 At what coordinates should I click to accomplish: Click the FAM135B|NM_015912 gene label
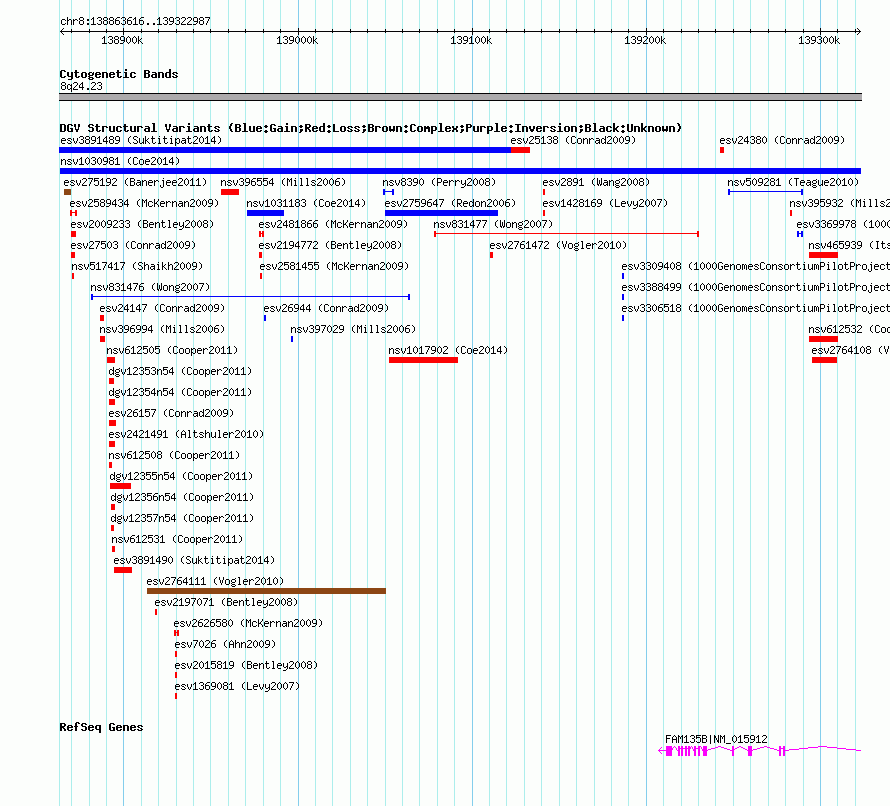[x=716, y=739]
